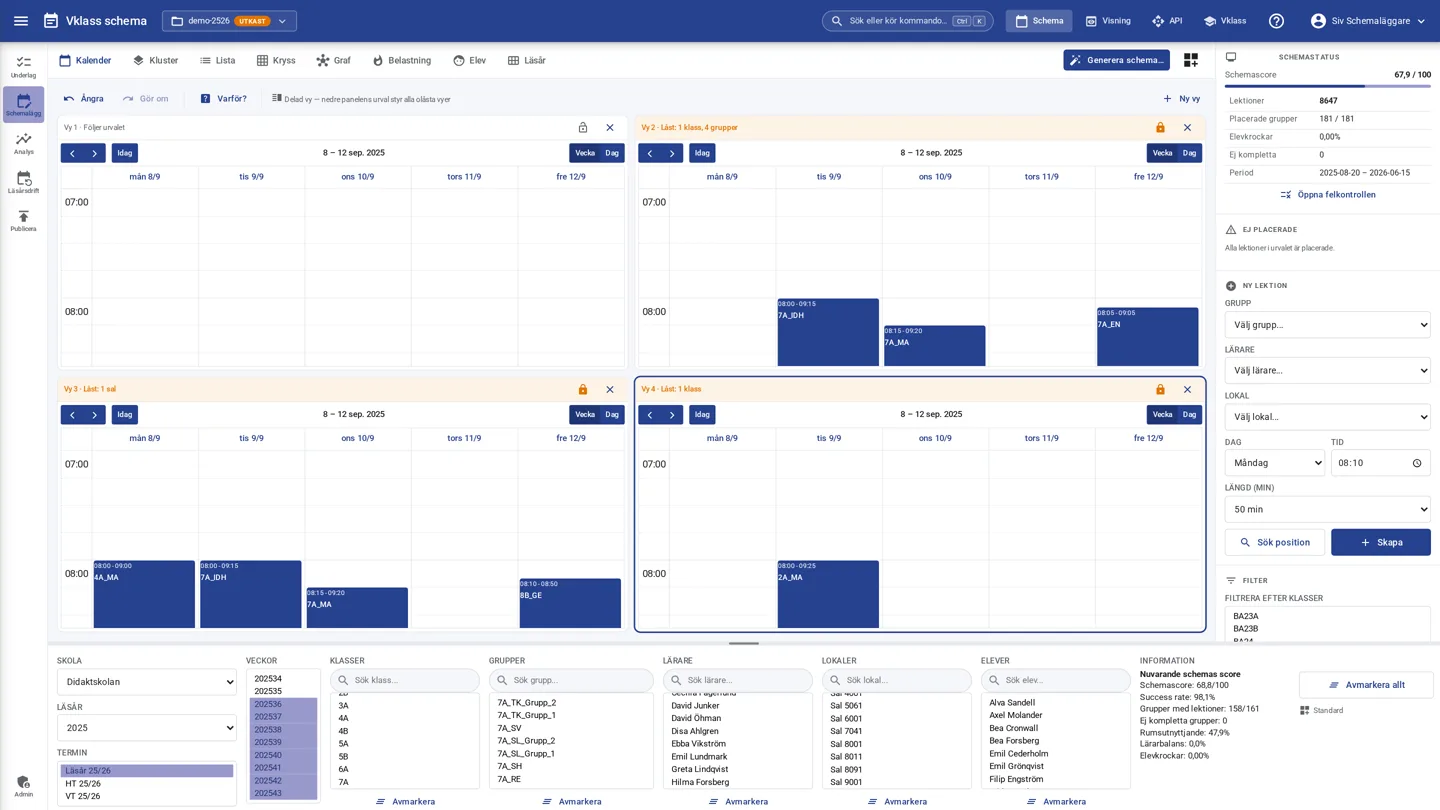1440x810 pixels.
Task: Go to next week in Vy 4
Action: [x=673, y=415]
